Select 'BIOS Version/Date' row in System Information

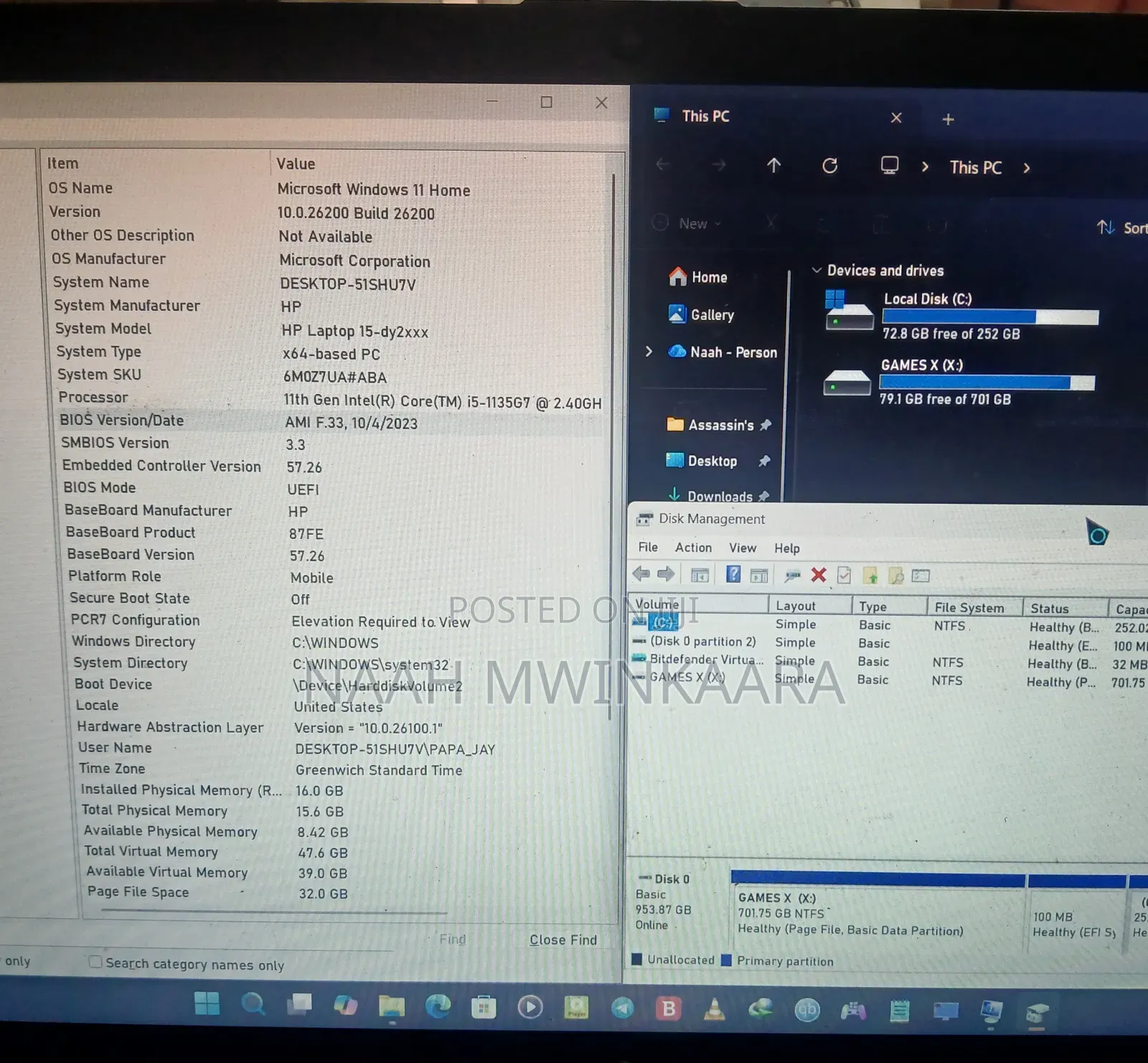[x=330, y=421]
